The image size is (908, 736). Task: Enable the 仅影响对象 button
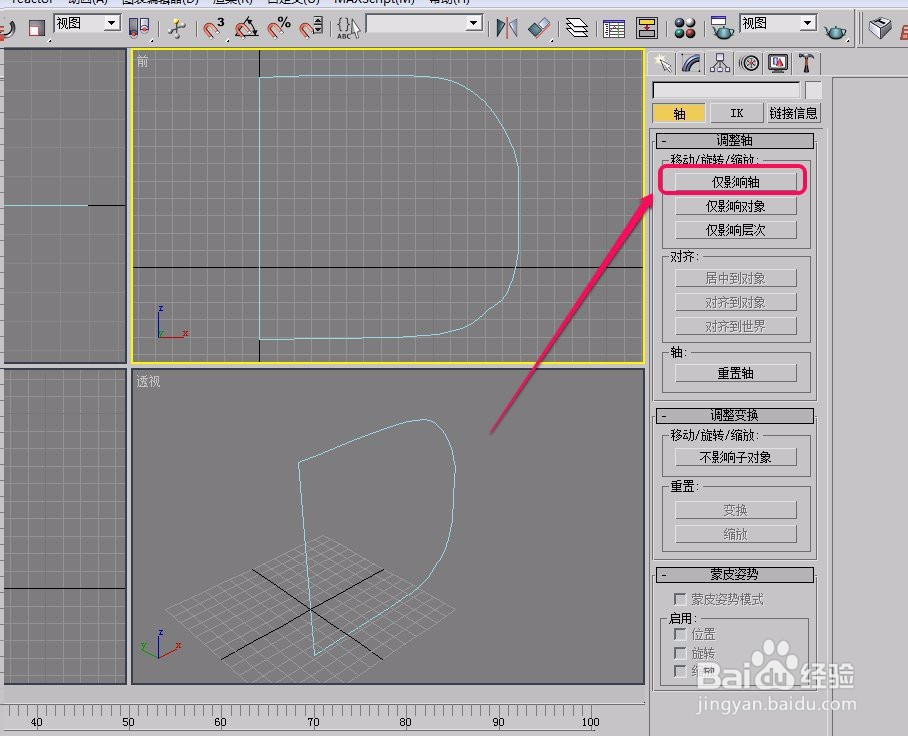click(x=735, y=206)
